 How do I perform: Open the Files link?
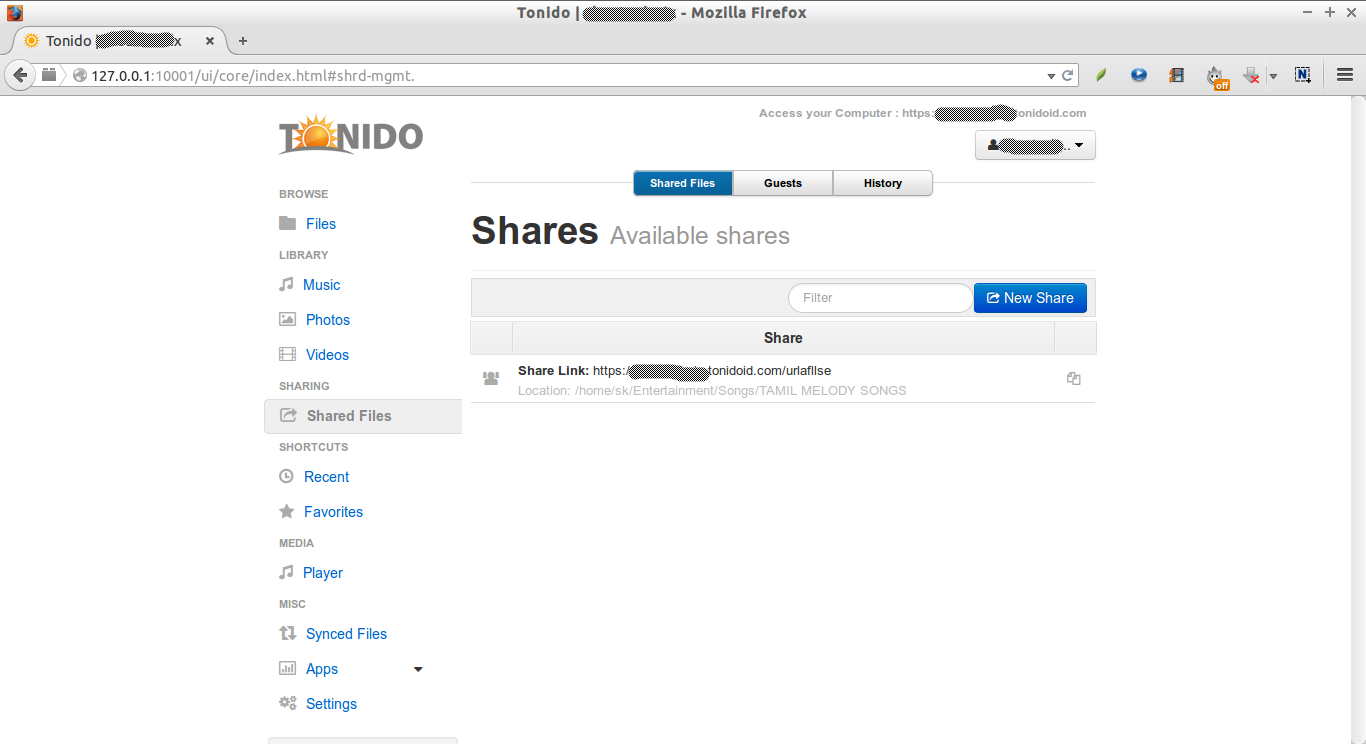[321, 224]
